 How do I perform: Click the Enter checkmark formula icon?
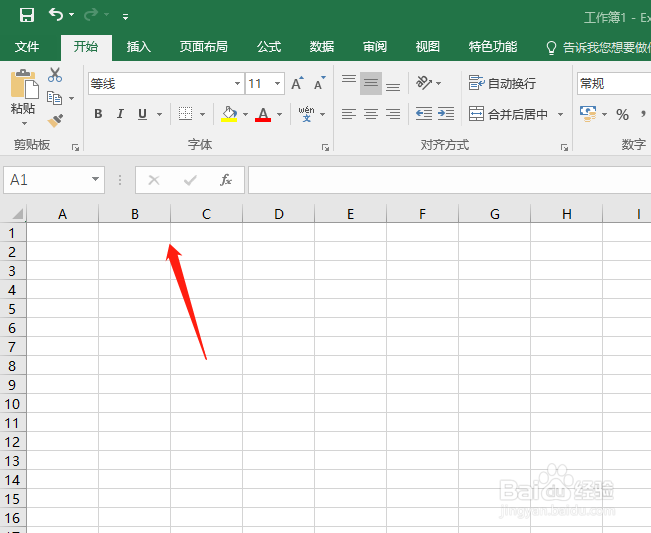190,180
